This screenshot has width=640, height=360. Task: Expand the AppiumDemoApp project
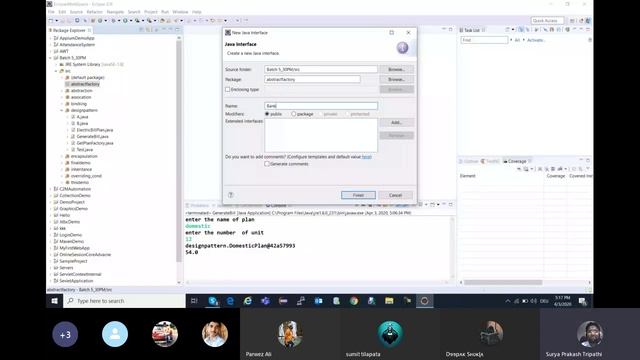tap(51, 38)
